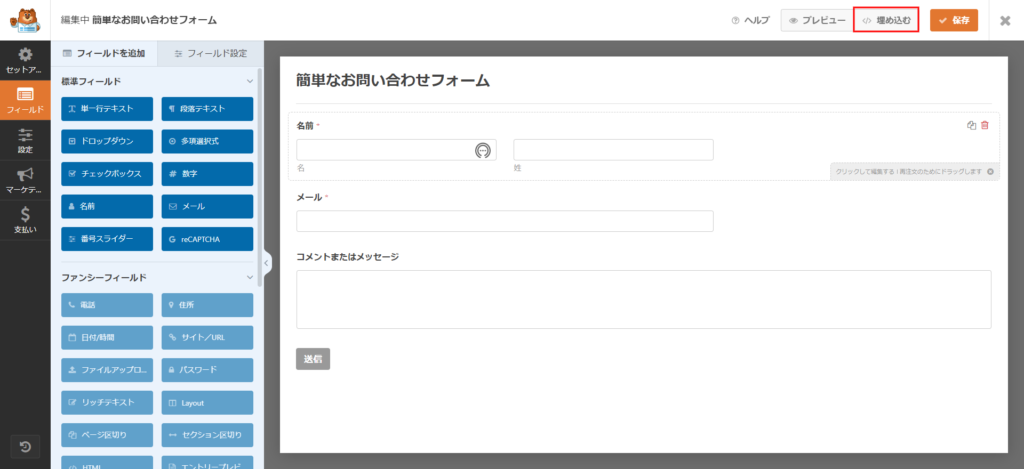Add a Website/URL (サイト/URL) field

click(207, 338)
